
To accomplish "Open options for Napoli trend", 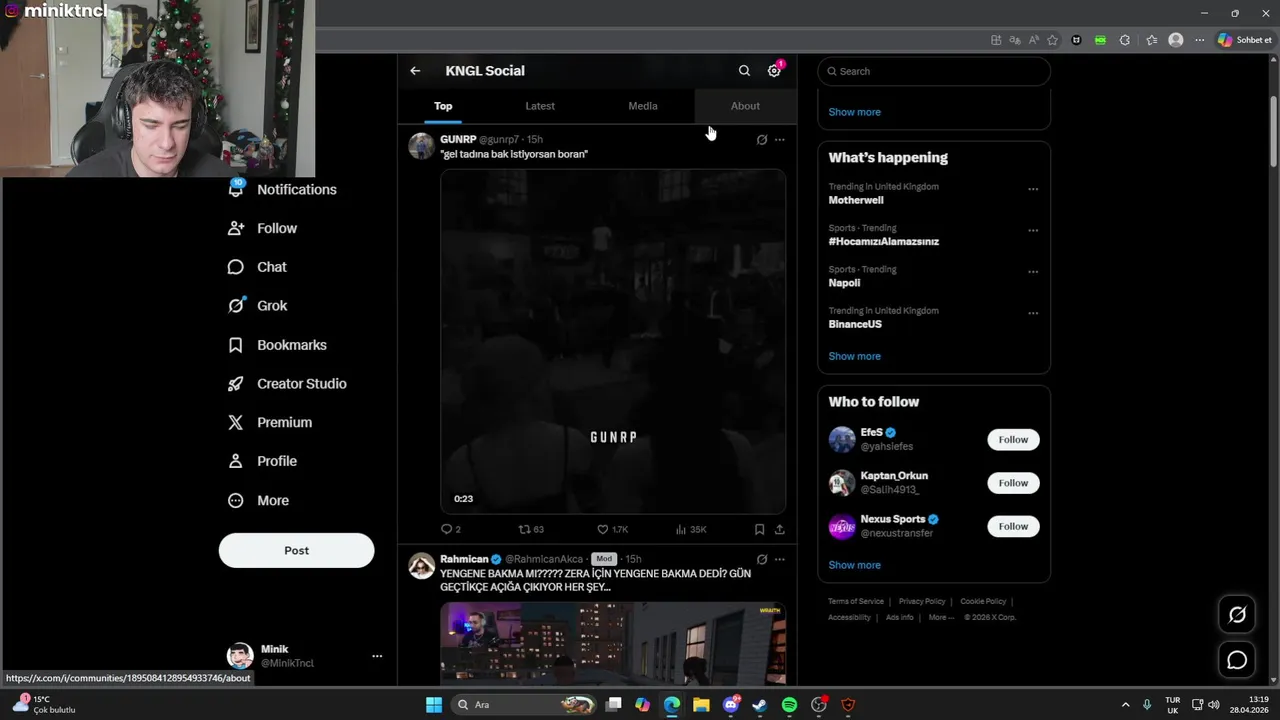I will (1033, 271).
